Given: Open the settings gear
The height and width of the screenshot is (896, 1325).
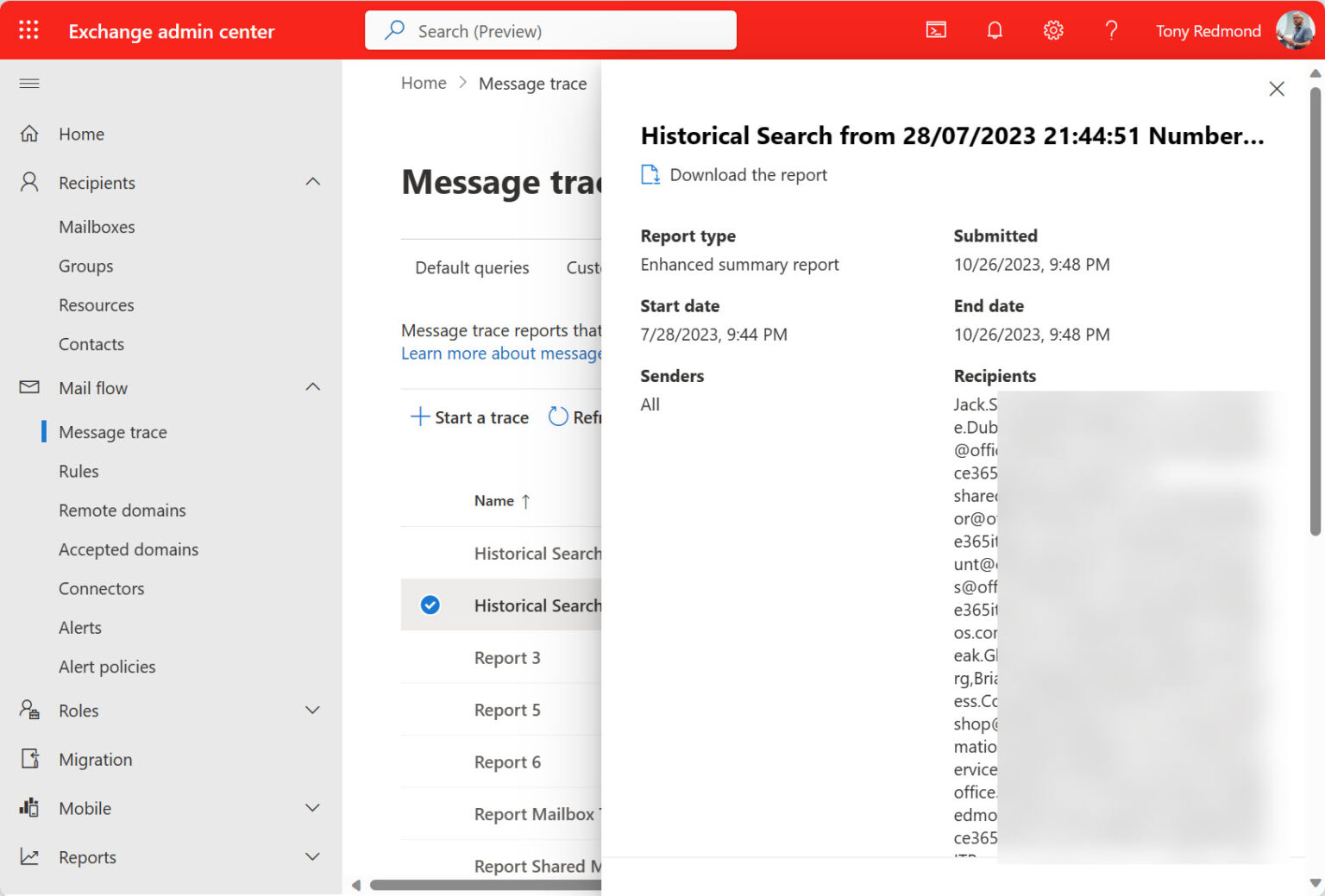Looking at the screenshot, I should pyautogui.click(x=1052, y=30).
